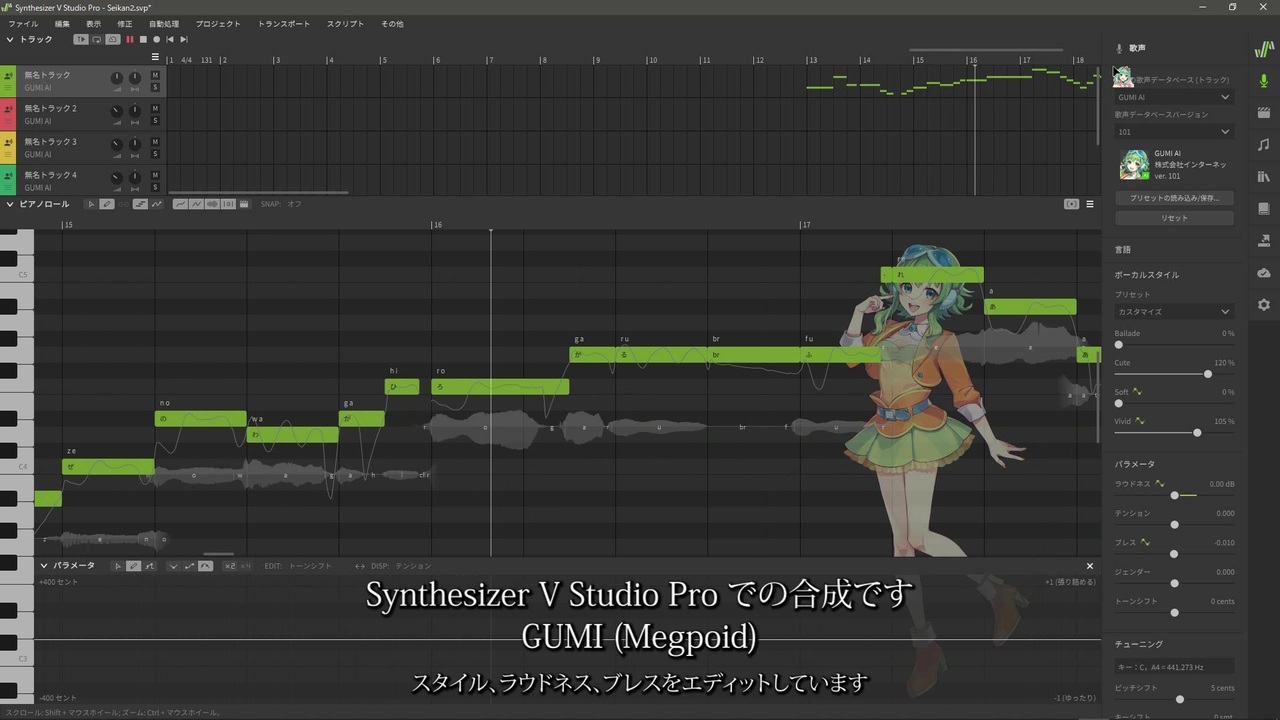The width and height of the screenshot is (1280, 720).
Task: Collapse the ピアノロール section
Action: tap(10, 204)
